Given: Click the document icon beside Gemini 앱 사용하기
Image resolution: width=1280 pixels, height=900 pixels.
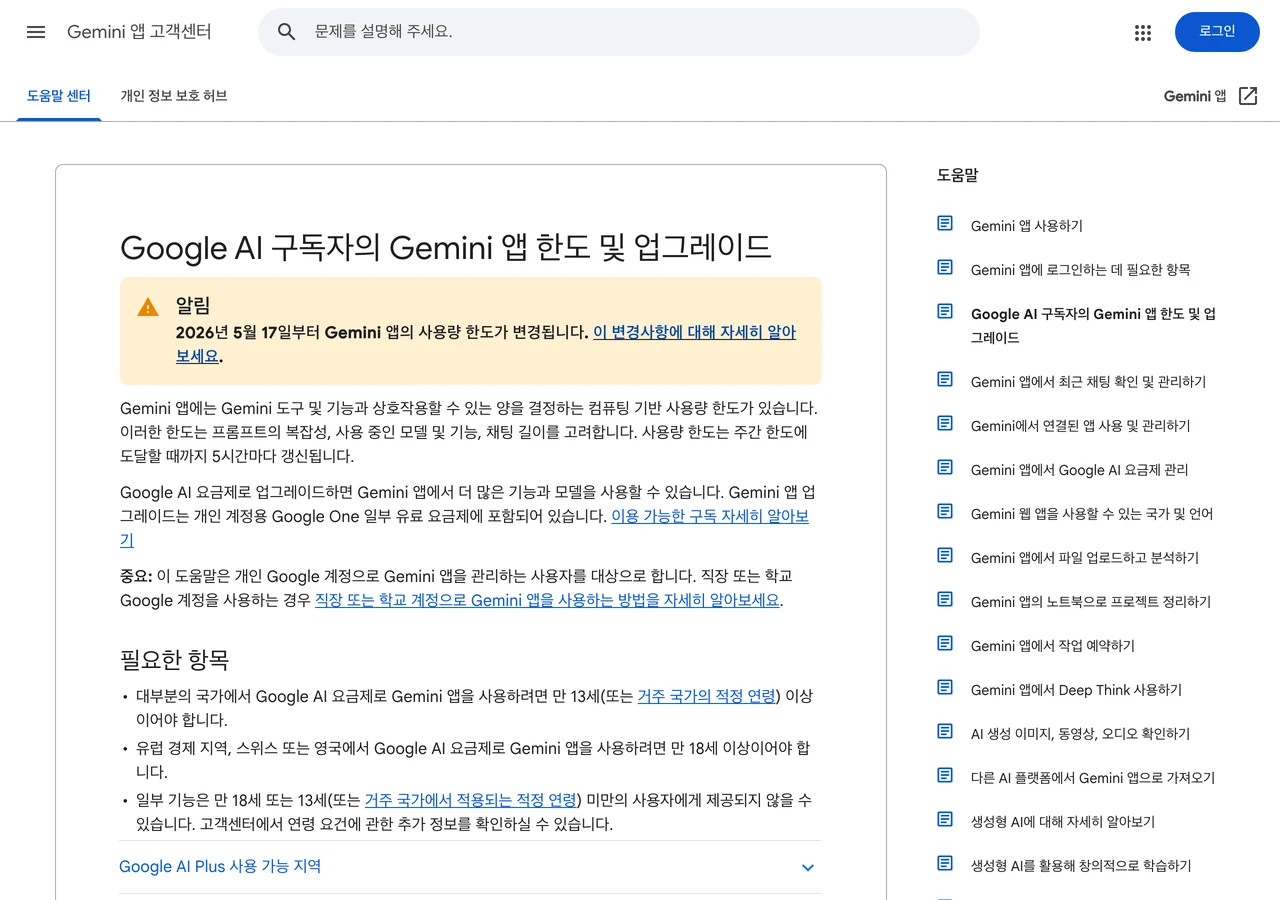Looking at the screenshot, I should coord(945,224).
